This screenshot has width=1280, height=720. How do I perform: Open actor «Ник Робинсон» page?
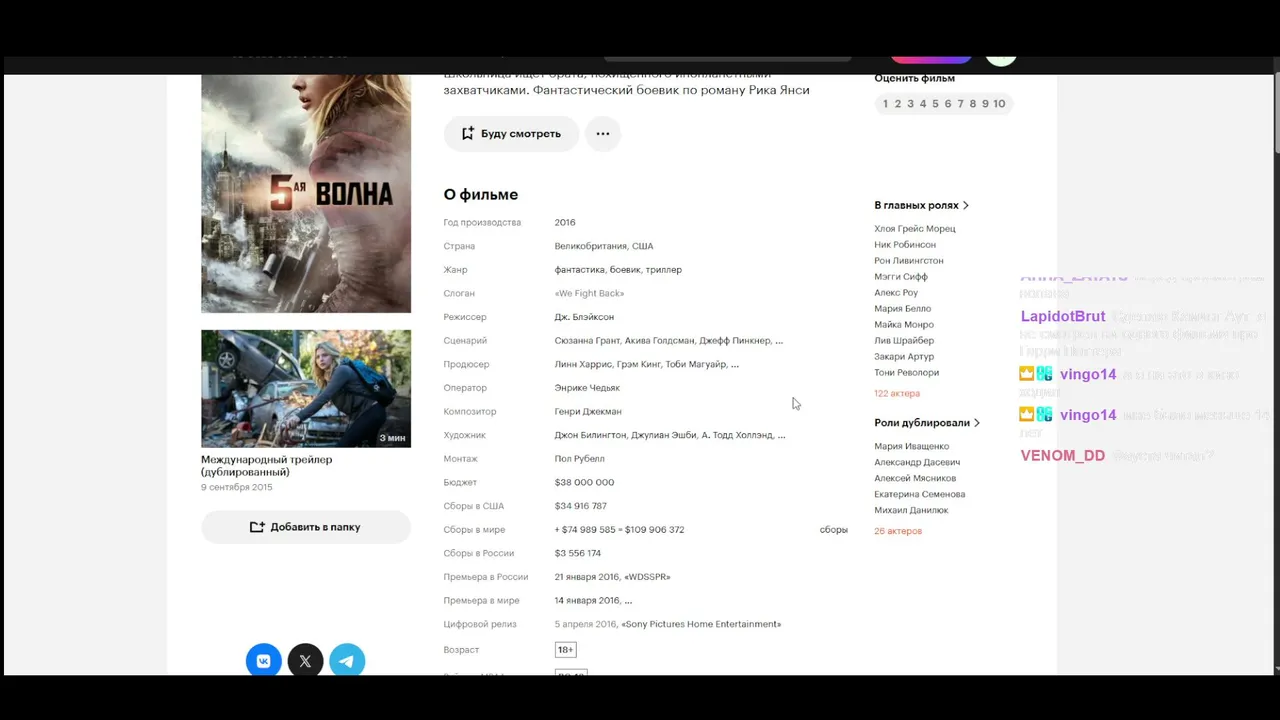(905, 245)
